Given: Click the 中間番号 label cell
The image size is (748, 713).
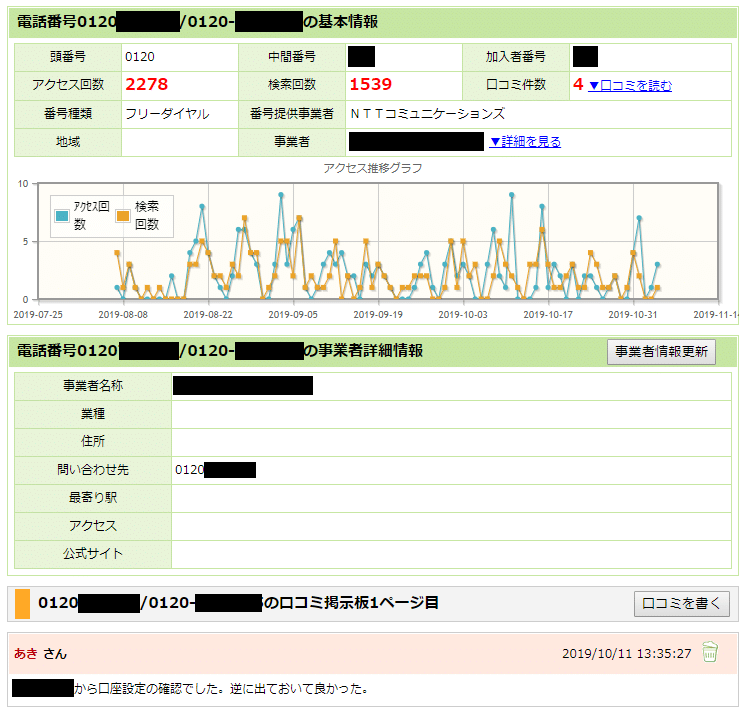Looking at the screenshot, I should pos(292,57).
